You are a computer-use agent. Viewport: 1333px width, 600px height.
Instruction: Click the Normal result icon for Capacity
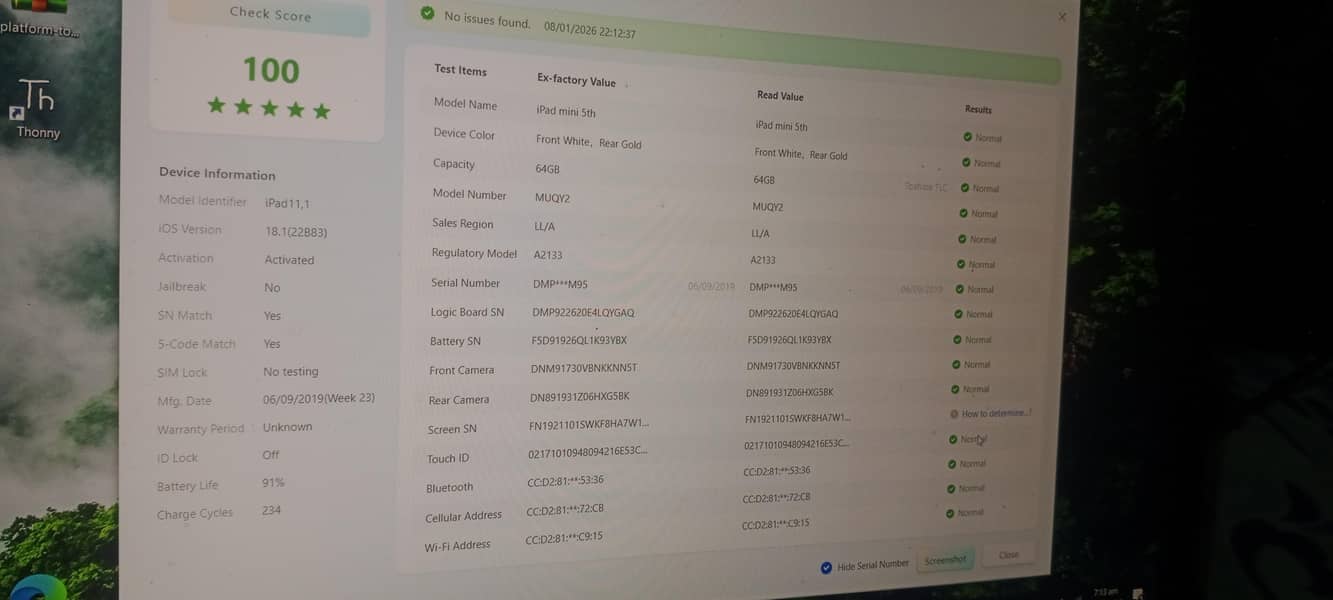[964, 187]
